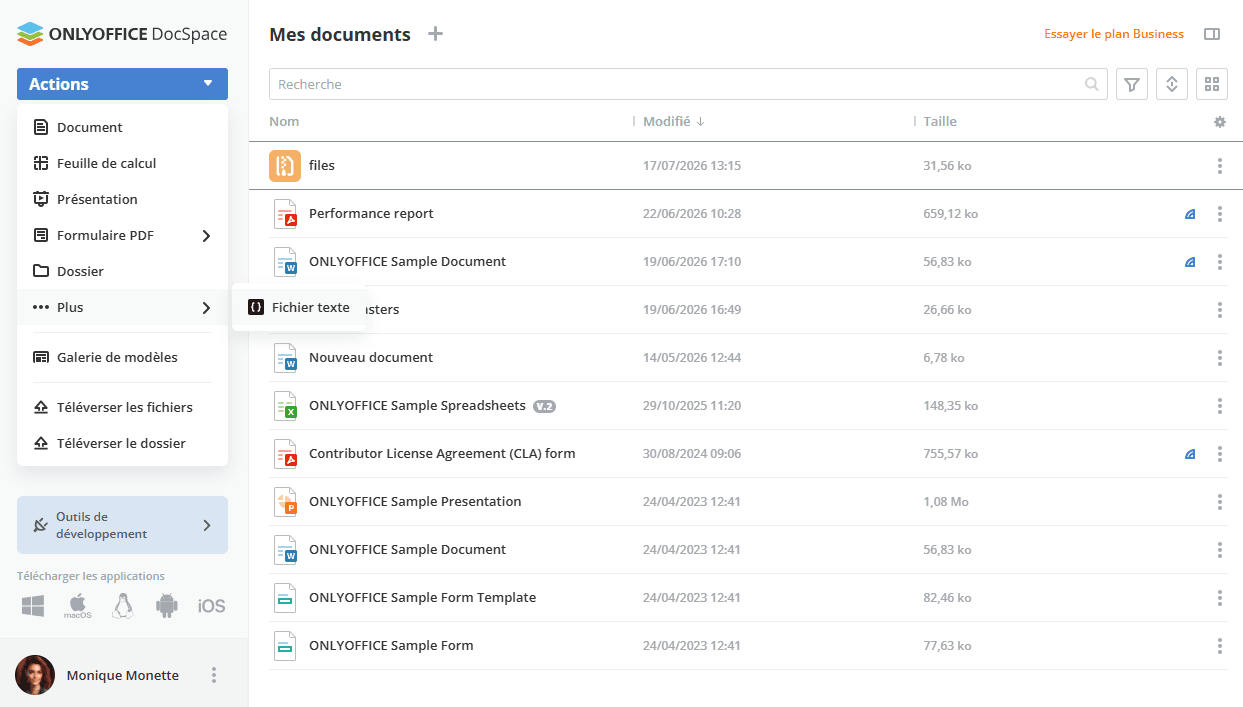Open the filter icon button
This screenshot has width=1243, height=707.
(1132, 84)
